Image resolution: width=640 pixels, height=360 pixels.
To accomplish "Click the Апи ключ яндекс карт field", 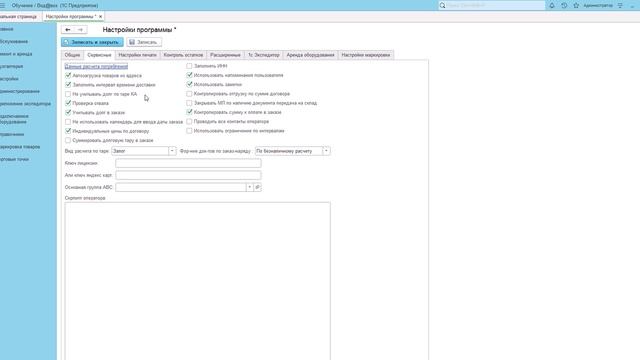I will coord(188,176).
